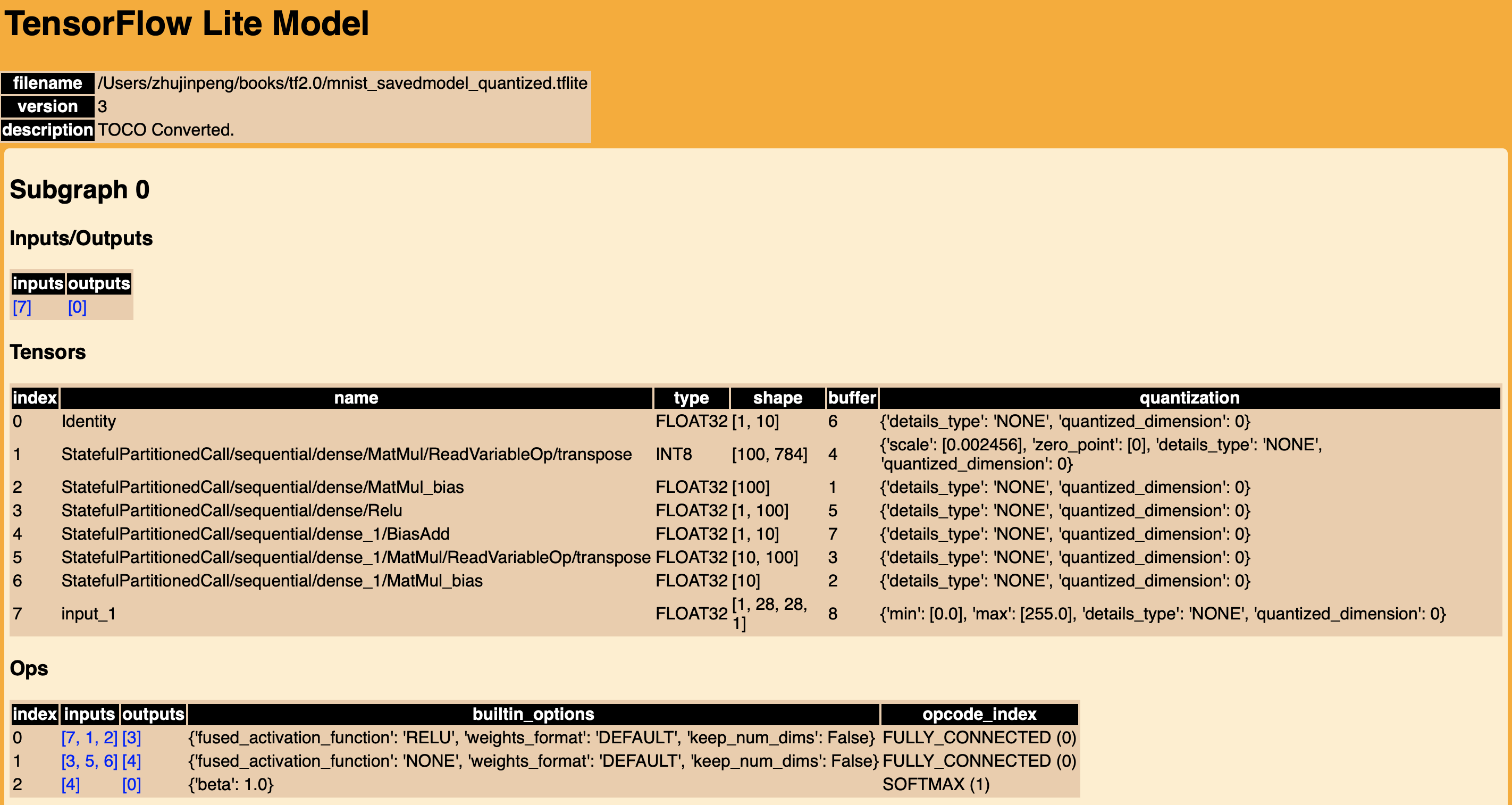Click the Inputs/Outputs heading
The width and height of the screenshot is (1512, 805).
click(x=81, y=238)
